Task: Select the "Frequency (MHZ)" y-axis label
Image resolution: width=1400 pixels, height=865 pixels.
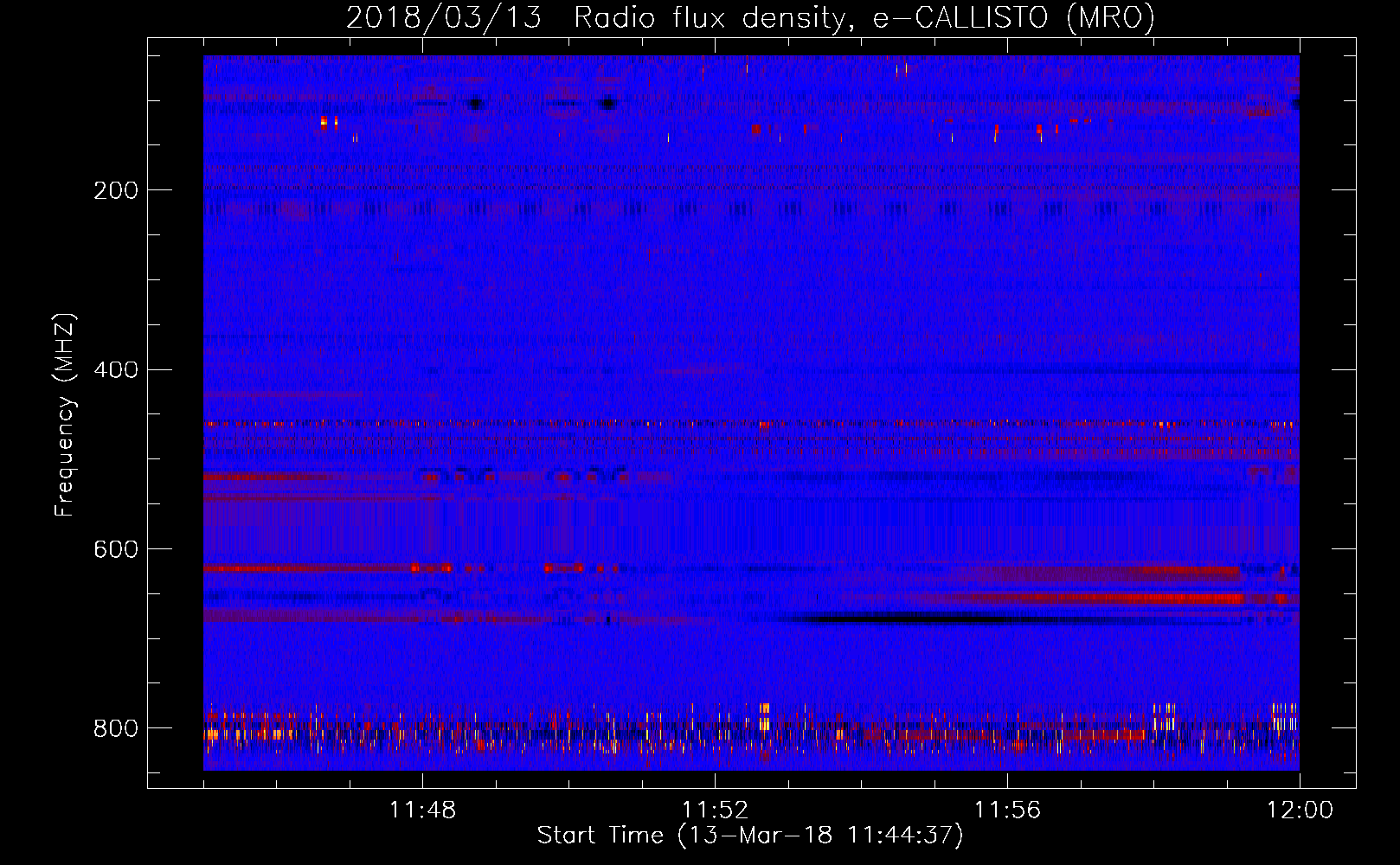Action: pos(64,414)
